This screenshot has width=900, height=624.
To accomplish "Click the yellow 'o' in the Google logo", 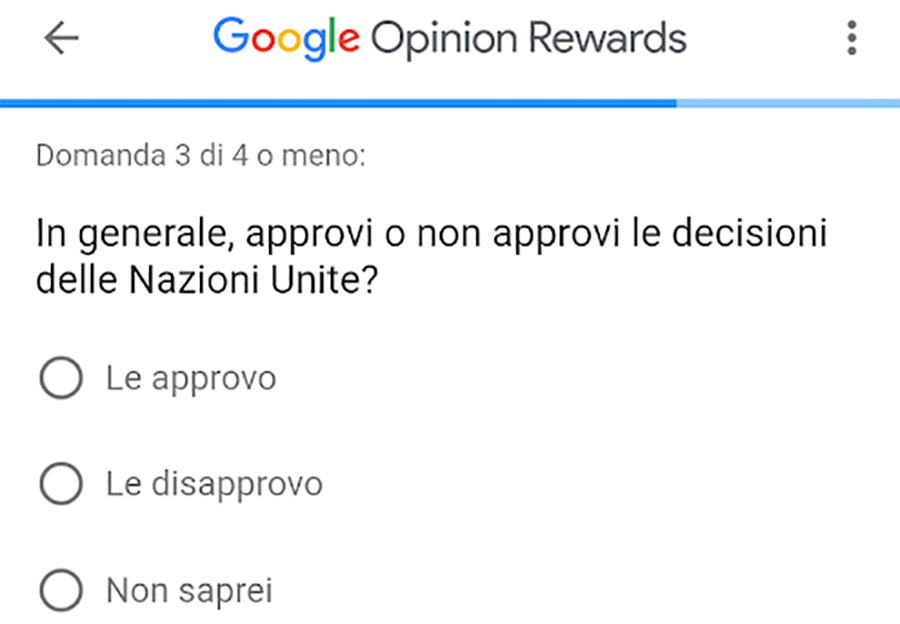I will pos(290,40).
